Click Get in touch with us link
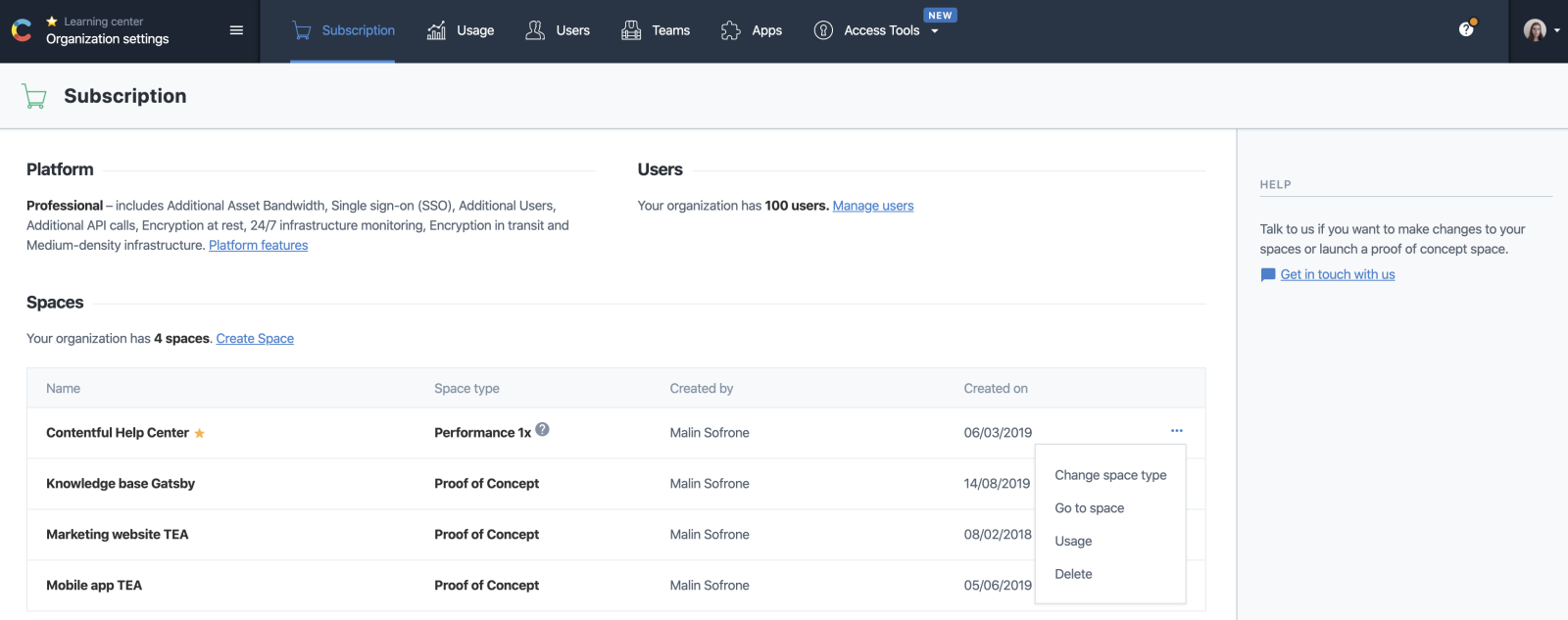 (1338, 275)
